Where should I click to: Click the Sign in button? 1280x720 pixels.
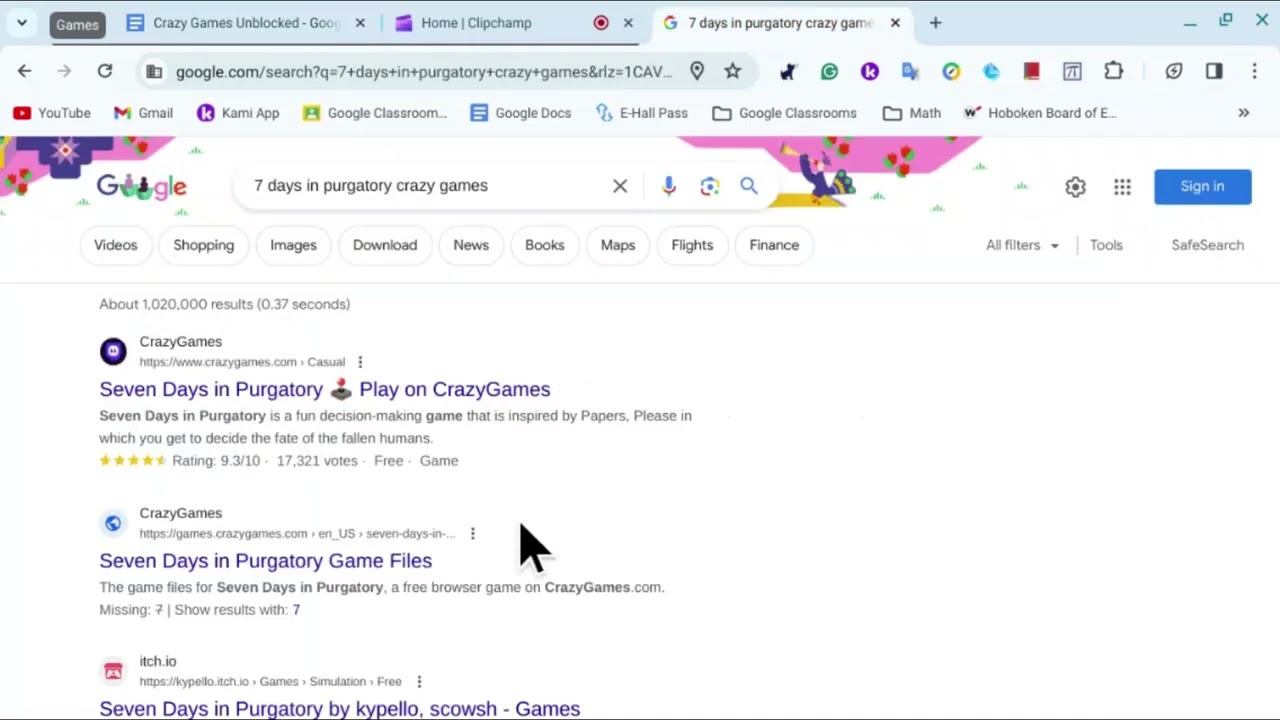pyautogui.click(x=1202, y=187)
